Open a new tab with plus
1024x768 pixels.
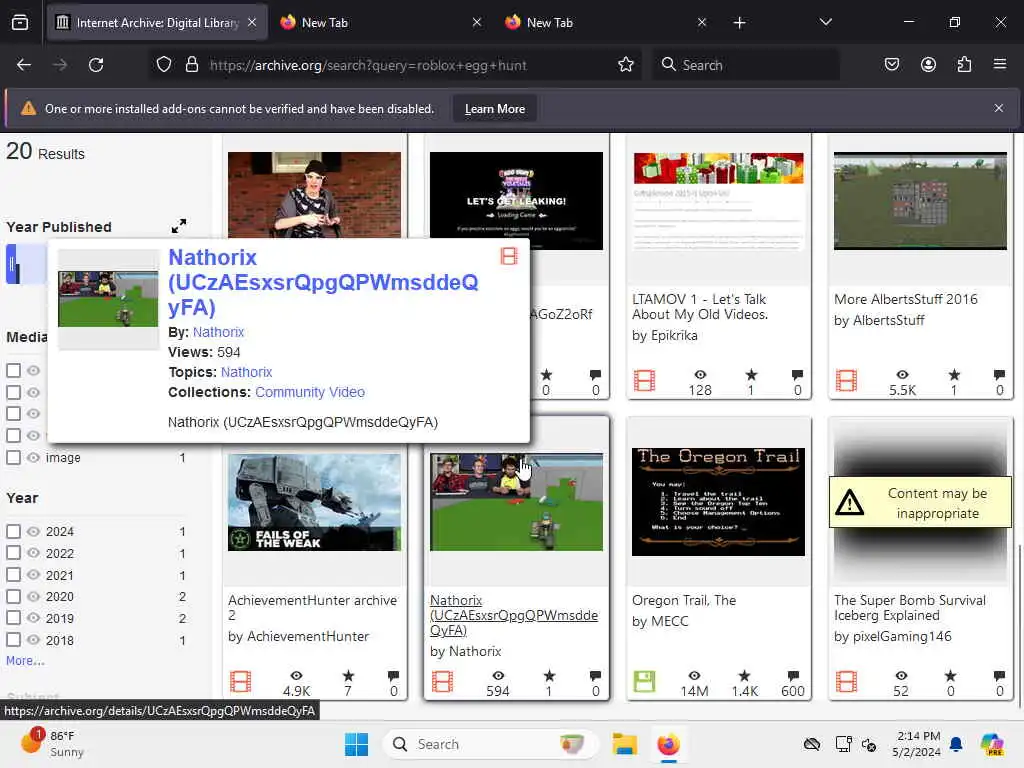[739, 23]
